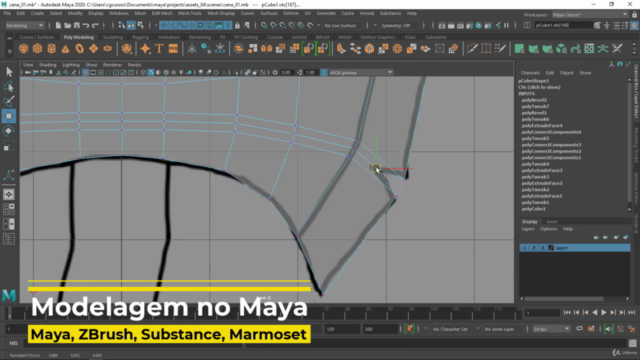The image size is (640, 360).
Task: Toggle the highlighted selection mask button
Action: [131, 25]
